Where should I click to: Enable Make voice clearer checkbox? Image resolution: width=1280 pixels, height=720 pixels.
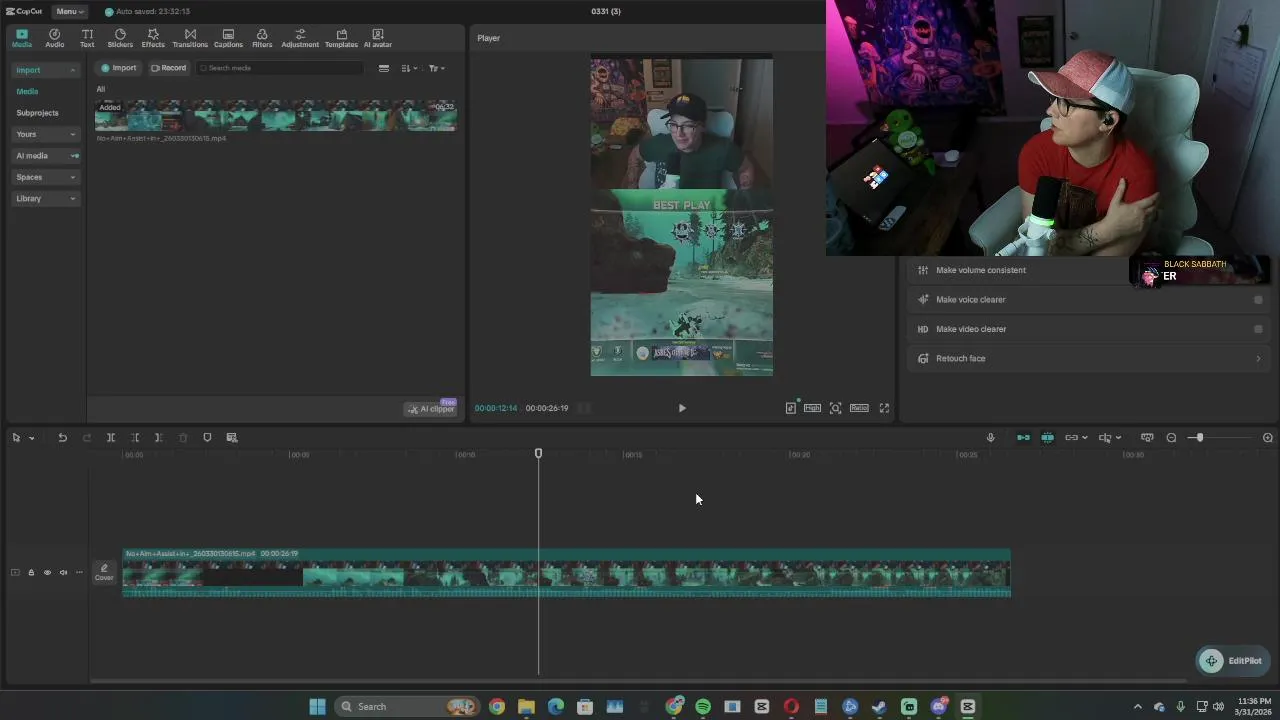point(1258,300)
